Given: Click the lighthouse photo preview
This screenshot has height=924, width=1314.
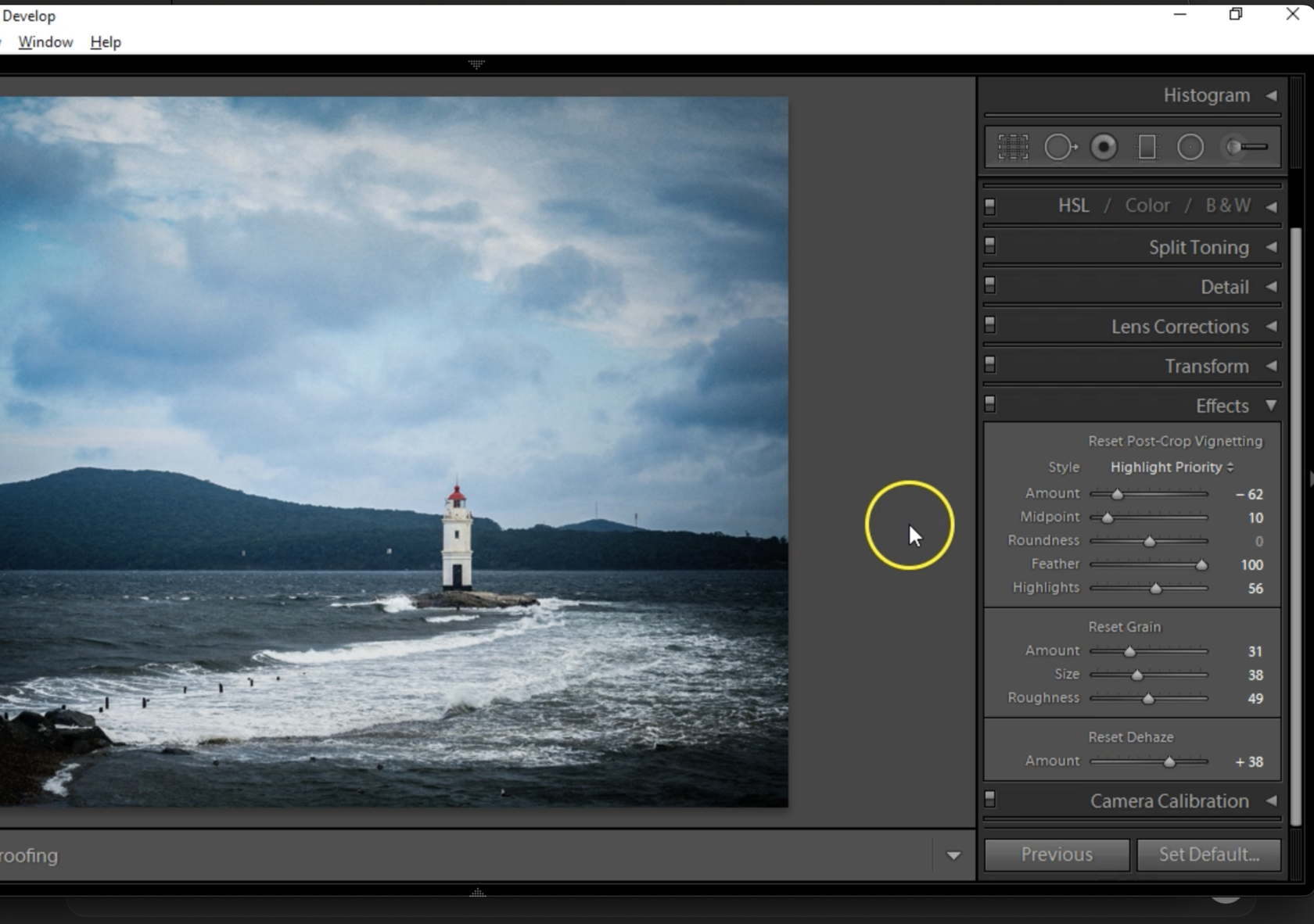Looking at the screenshot, I should 393,451.
